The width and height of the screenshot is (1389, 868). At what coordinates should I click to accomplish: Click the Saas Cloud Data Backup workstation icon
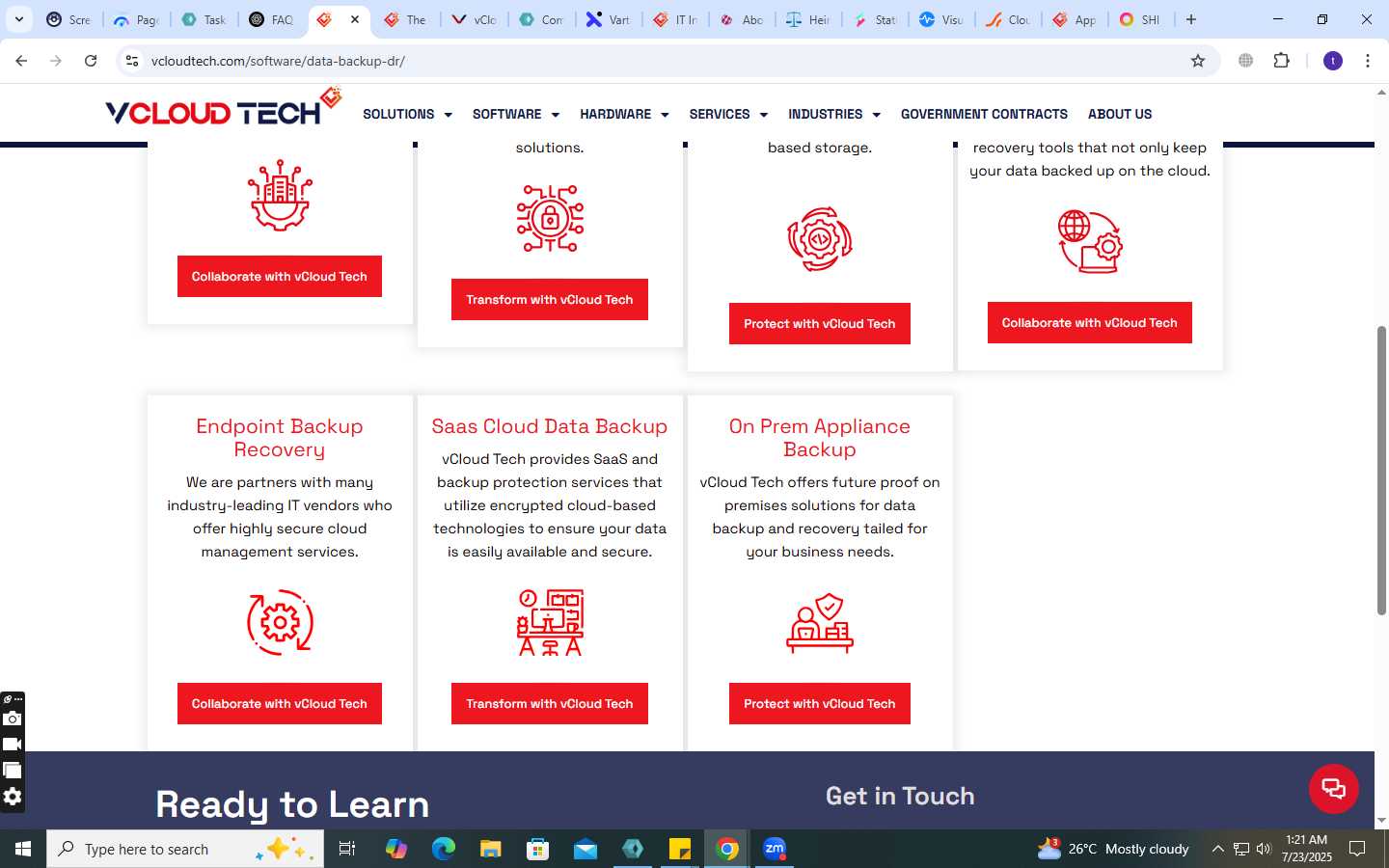(x=550, y=622)
